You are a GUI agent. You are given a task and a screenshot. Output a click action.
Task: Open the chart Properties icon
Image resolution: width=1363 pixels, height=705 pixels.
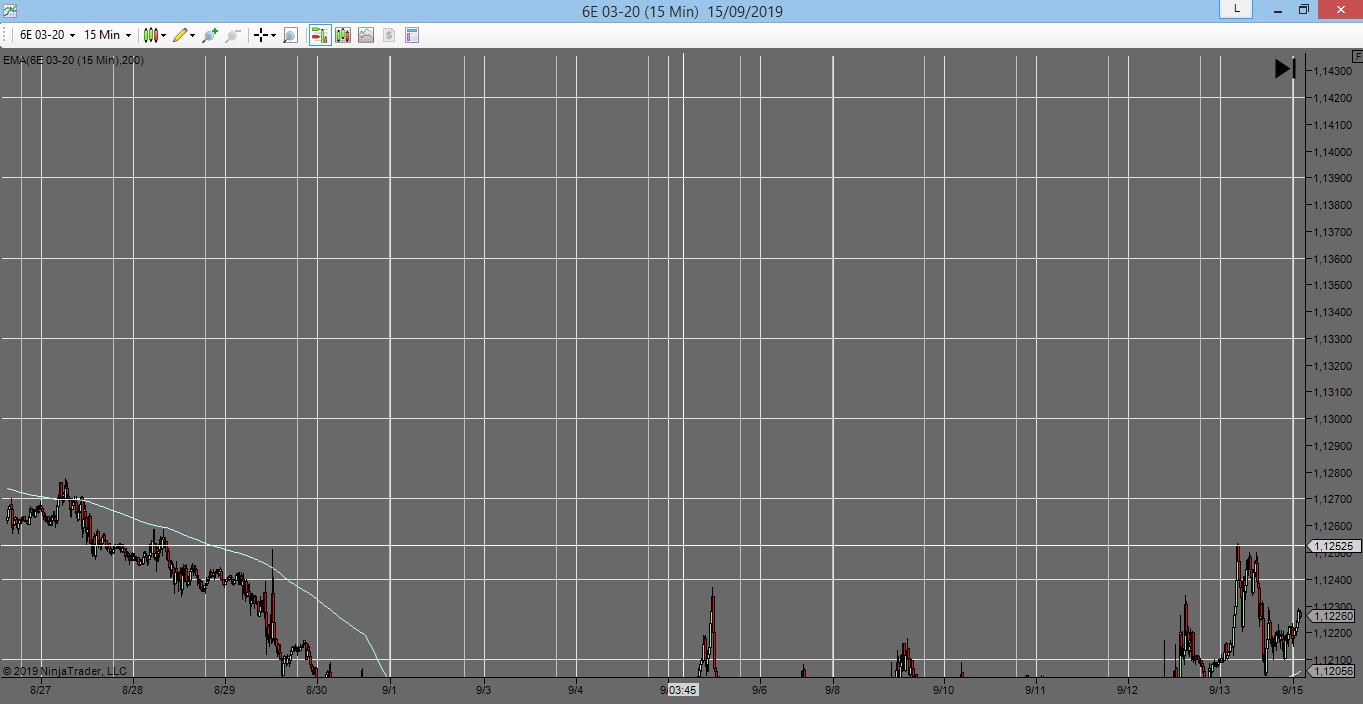412,35
